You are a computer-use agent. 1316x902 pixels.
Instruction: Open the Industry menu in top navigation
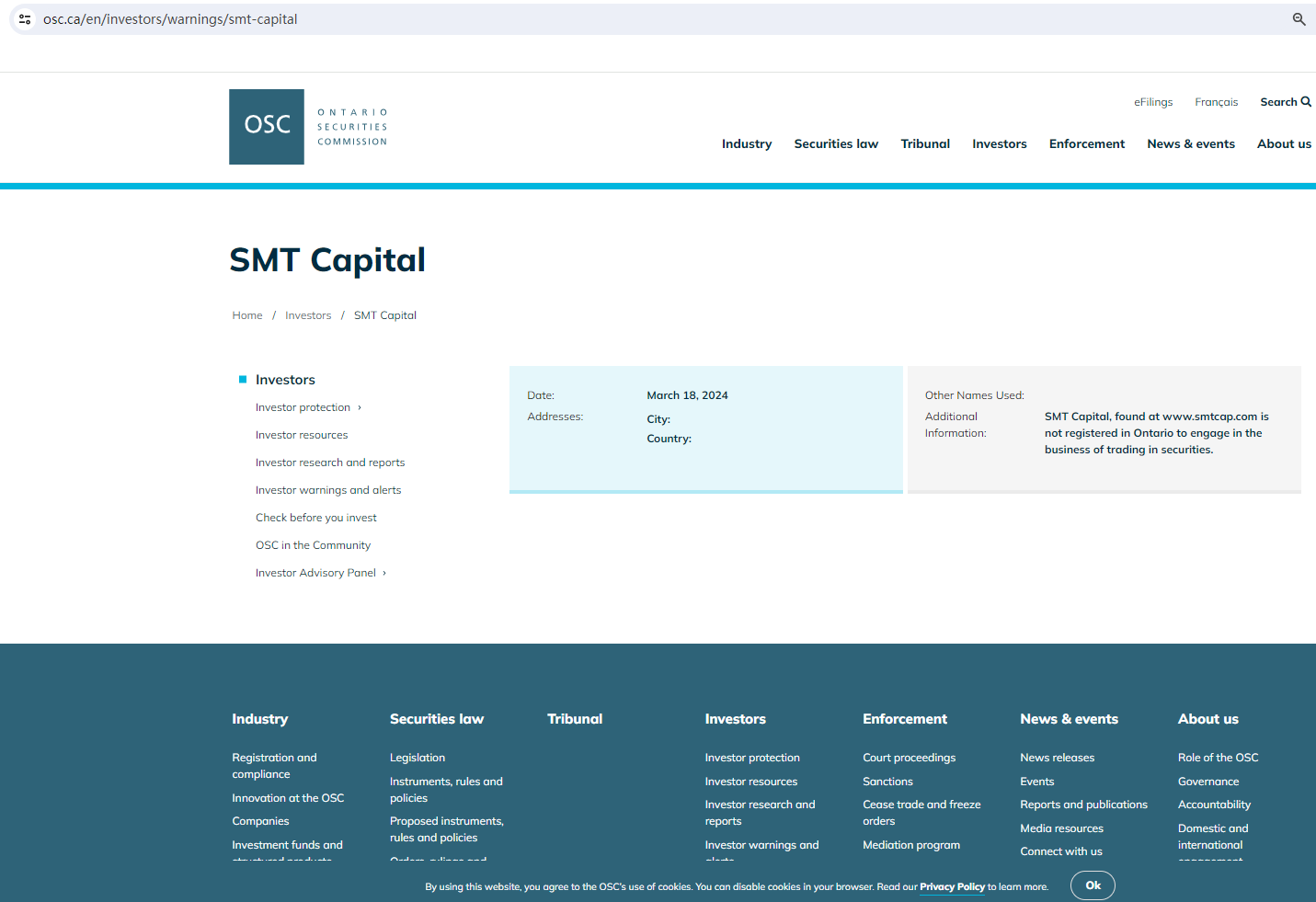(746, 143)
